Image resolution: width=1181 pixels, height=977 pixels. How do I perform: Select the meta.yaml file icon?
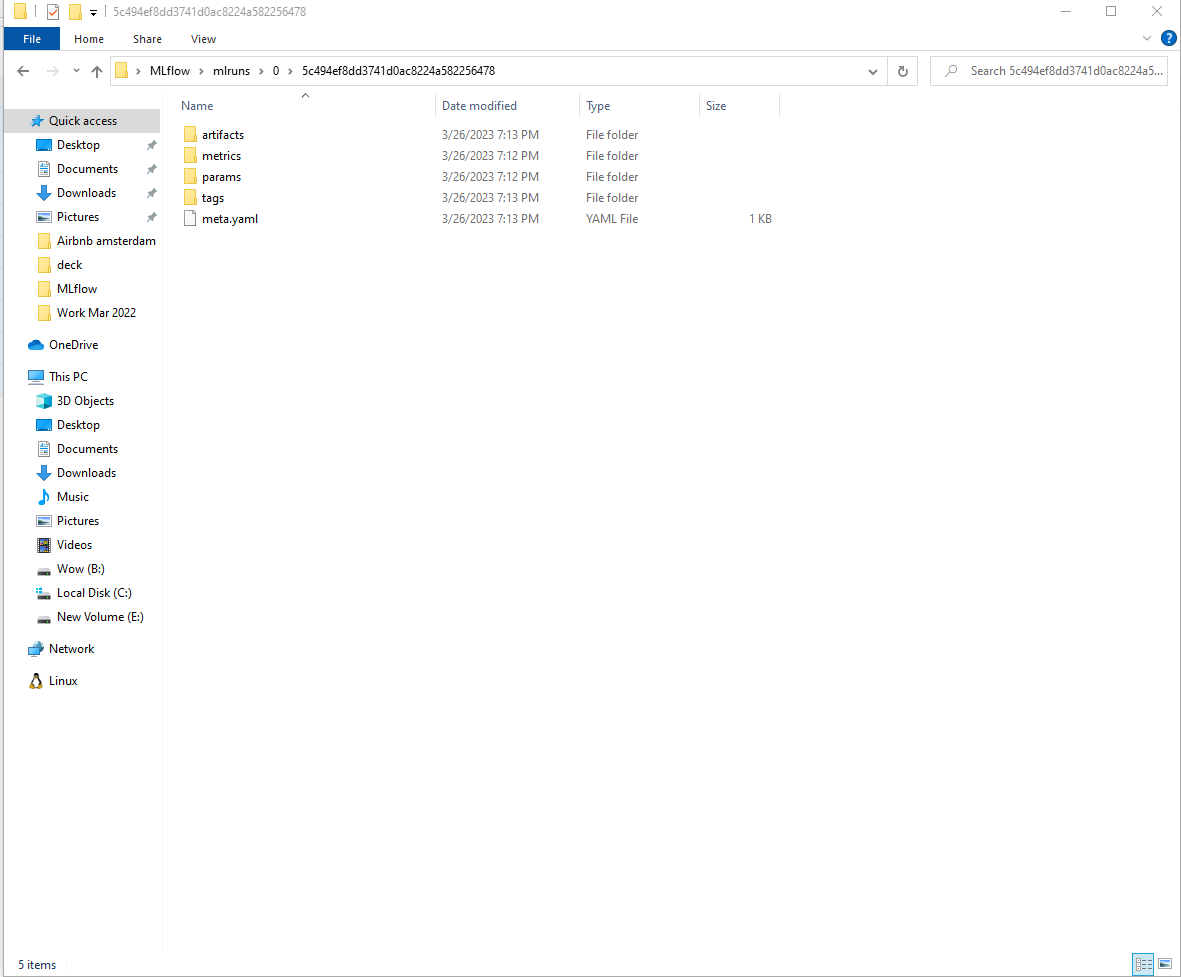pos(190,219)
